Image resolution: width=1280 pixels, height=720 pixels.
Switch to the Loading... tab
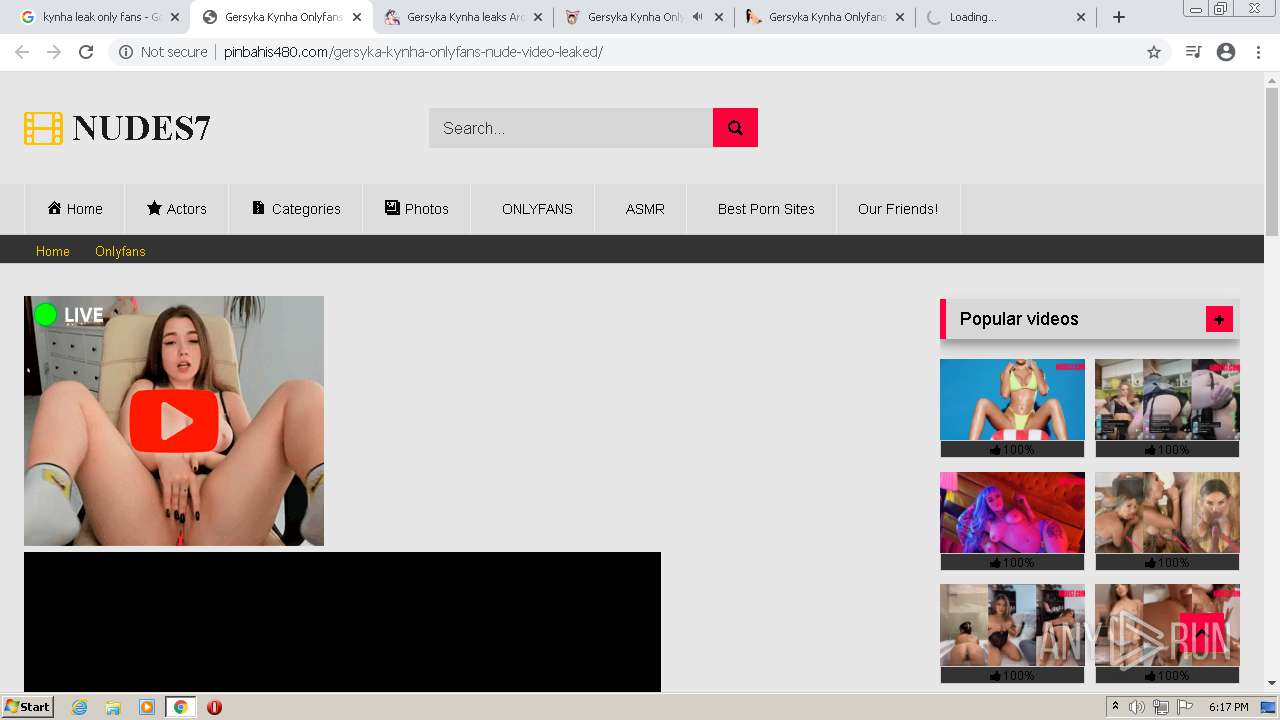pos(1006,17)
